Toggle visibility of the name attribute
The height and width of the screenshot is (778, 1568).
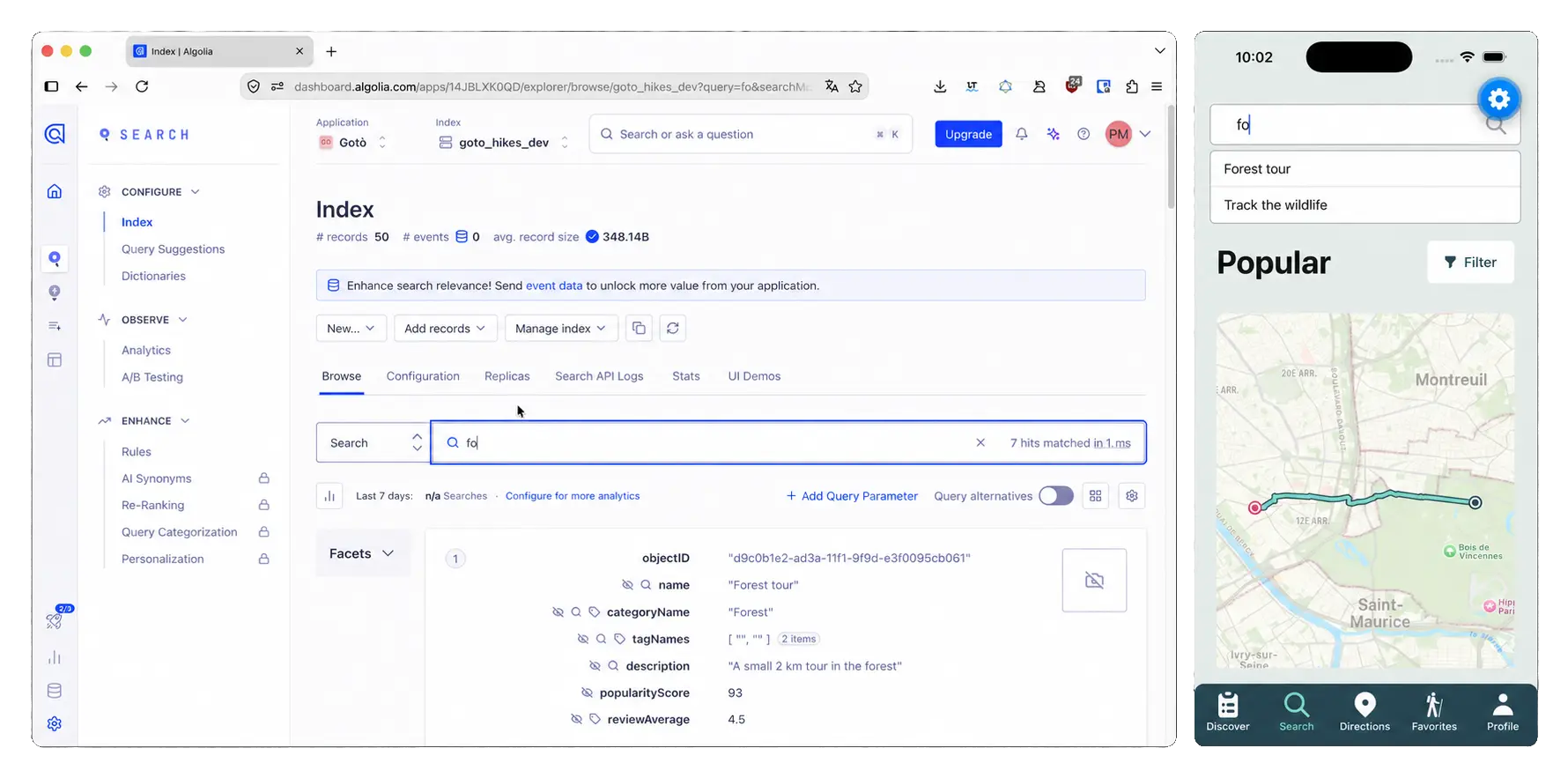[627, 585]
